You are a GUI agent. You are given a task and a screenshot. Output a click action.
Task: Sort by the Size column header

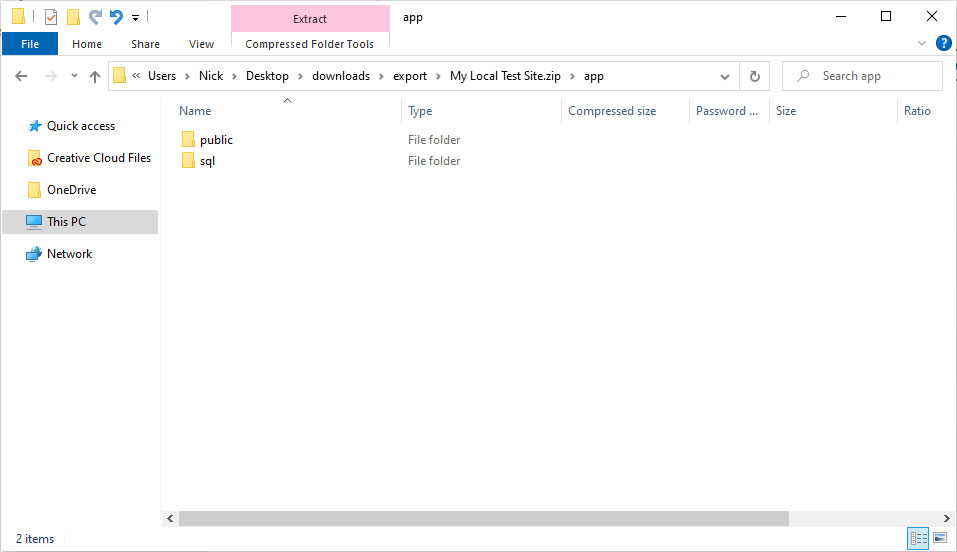pyautogui.click(x=786, y=111)
